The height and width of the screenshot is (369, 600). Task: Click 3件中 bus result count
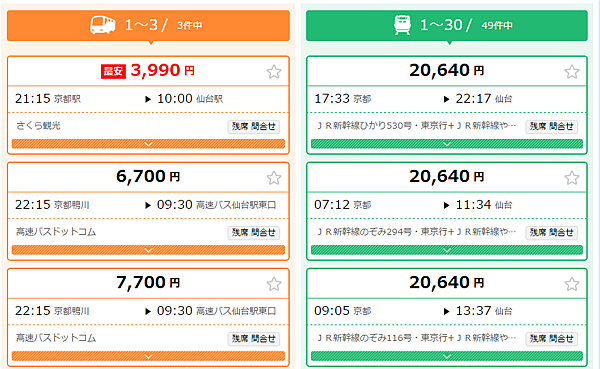tap(189, 26)
